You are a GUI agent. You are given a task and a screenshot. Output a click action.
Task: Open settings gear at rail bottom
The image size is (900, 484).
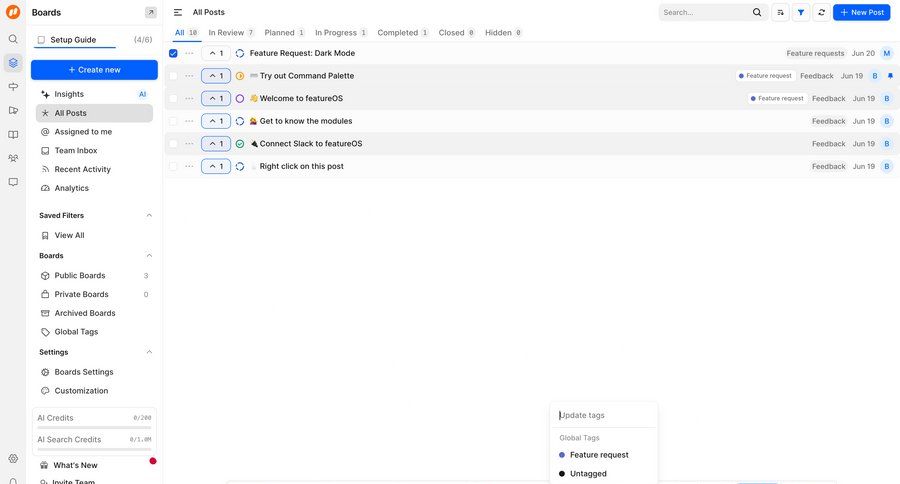(x=13, y=458)
